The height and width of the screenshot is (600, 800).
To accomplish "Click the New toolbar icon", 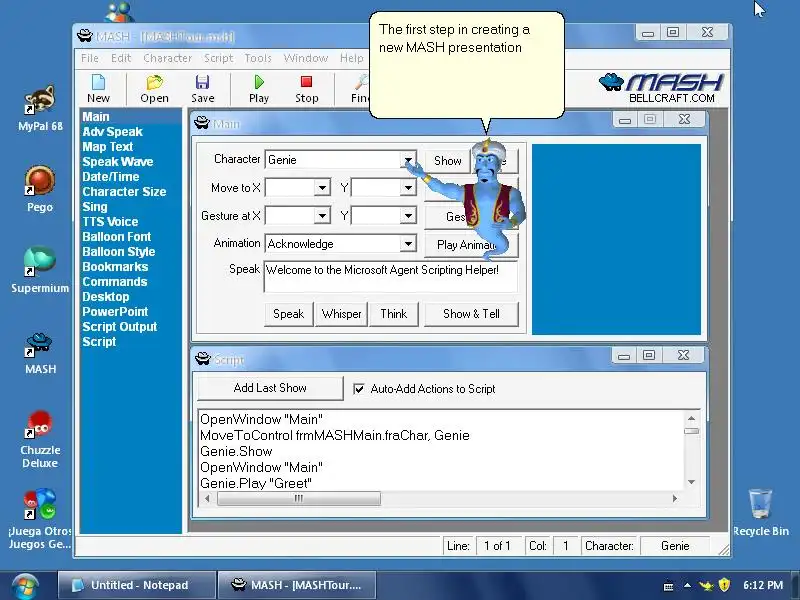I will click(x=98, y=88).
